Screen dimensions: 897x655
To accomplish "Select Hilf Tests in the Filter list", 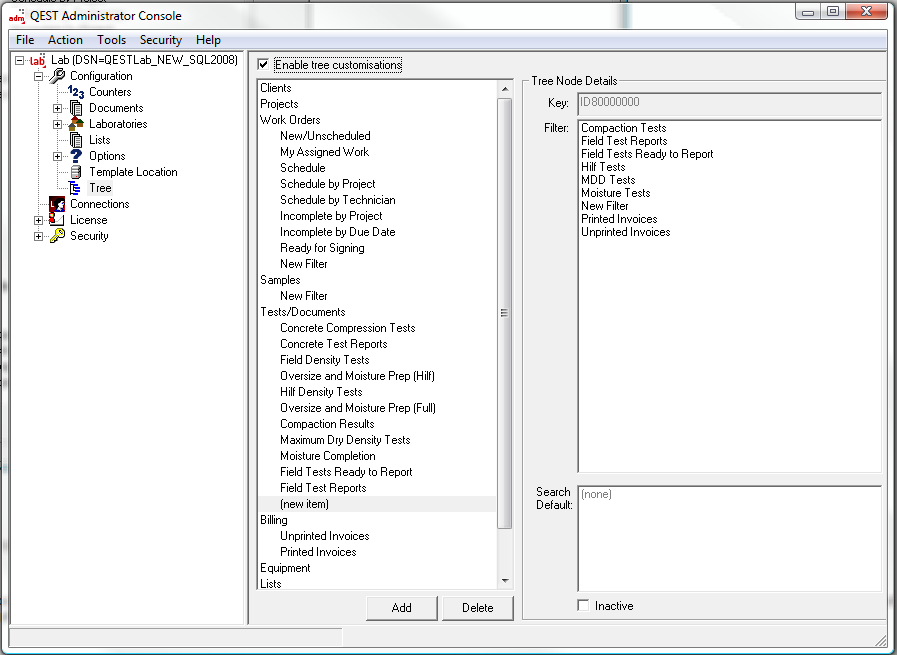I will pos(603,167).
